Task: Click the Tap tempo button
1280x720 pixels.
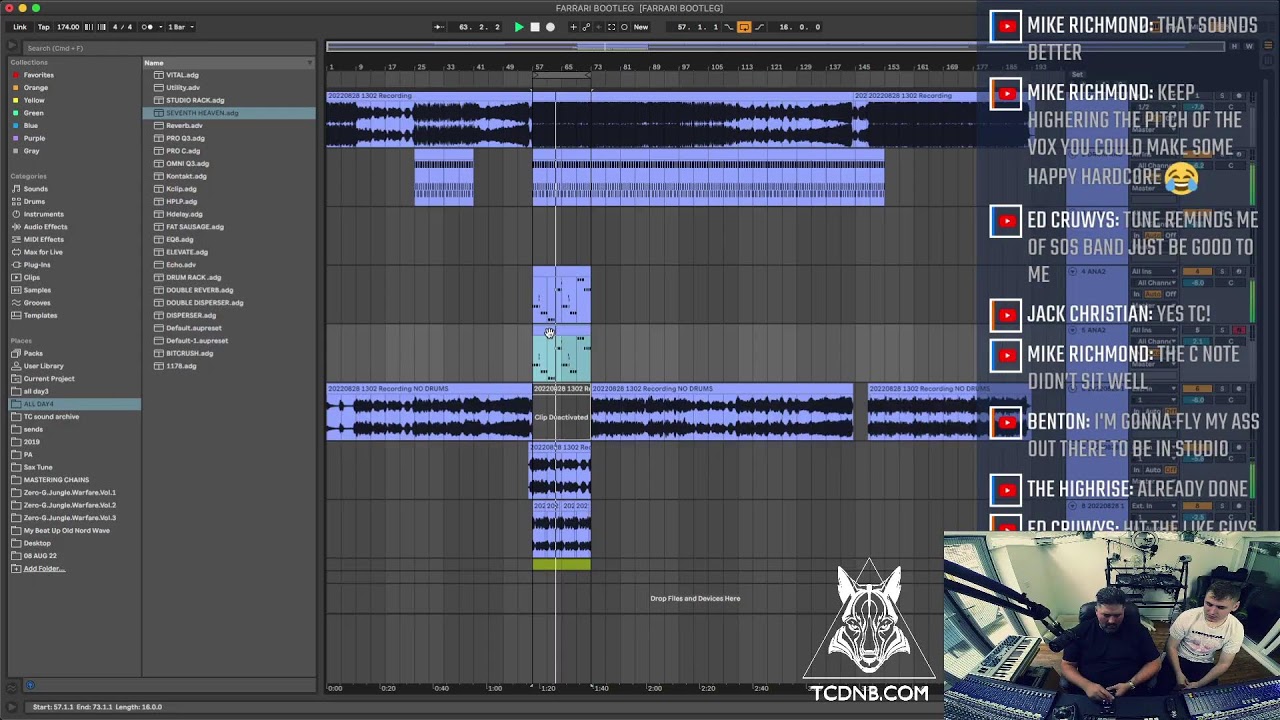Action: pos(43,27)
